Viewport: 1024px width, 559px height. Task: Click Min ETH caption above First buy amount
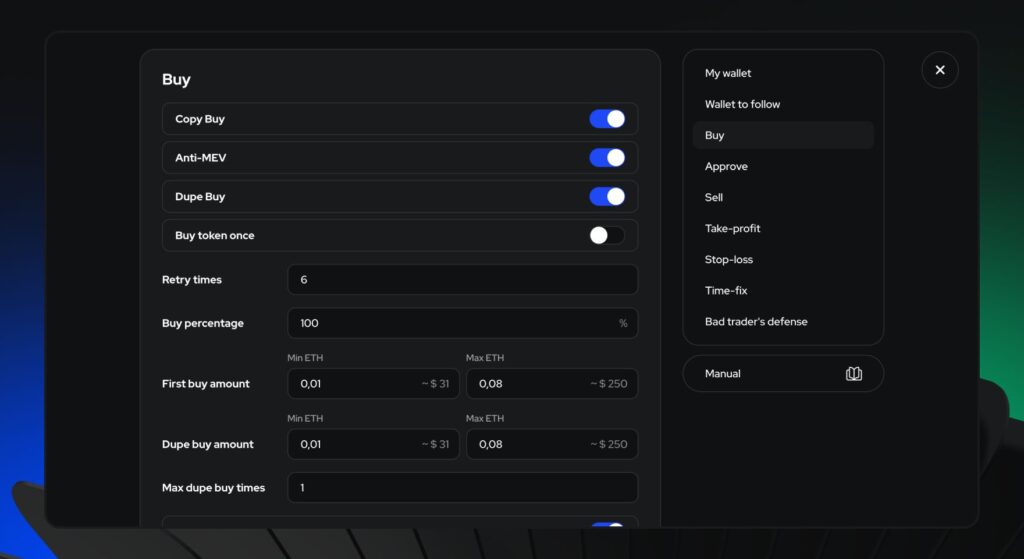point(305,358)
